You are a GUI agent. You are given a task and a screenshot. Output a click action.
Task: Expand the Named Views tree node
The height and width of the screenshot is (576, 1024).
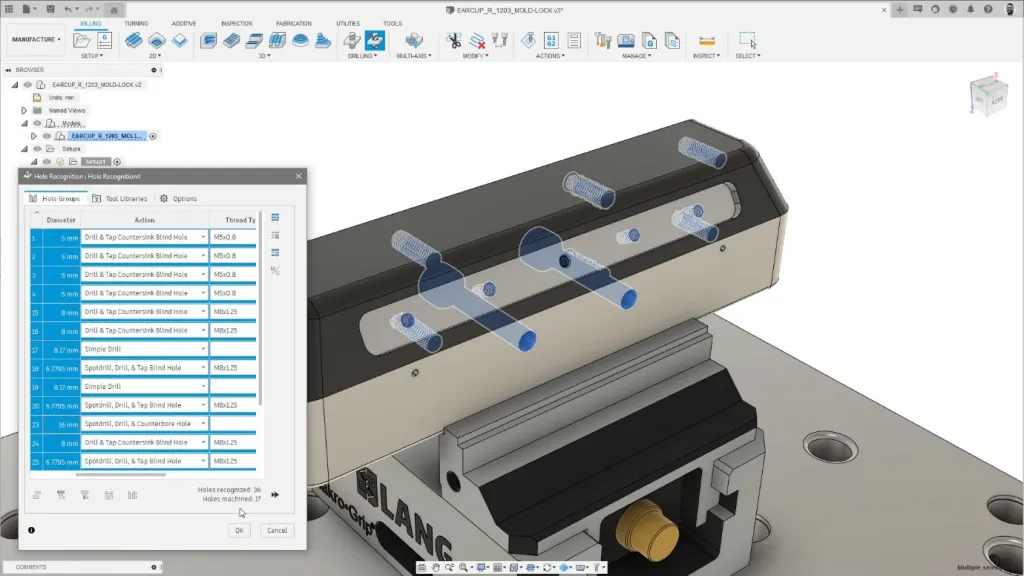[x=24, y=110]
